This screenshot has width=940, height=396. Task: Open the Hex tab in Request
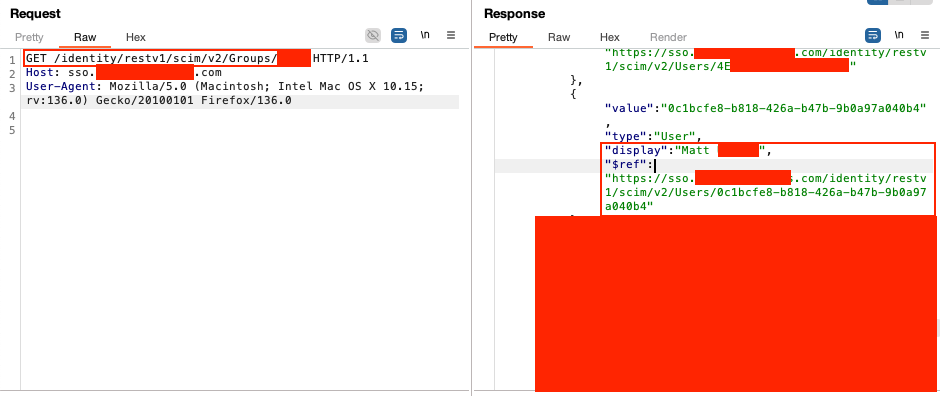pyautogui.click(x=135, y=37)
